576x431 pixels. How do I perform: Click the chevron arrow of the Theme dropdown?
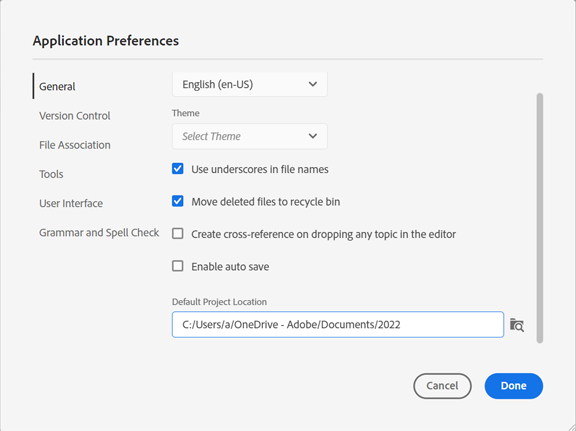[x=313, y=136]
